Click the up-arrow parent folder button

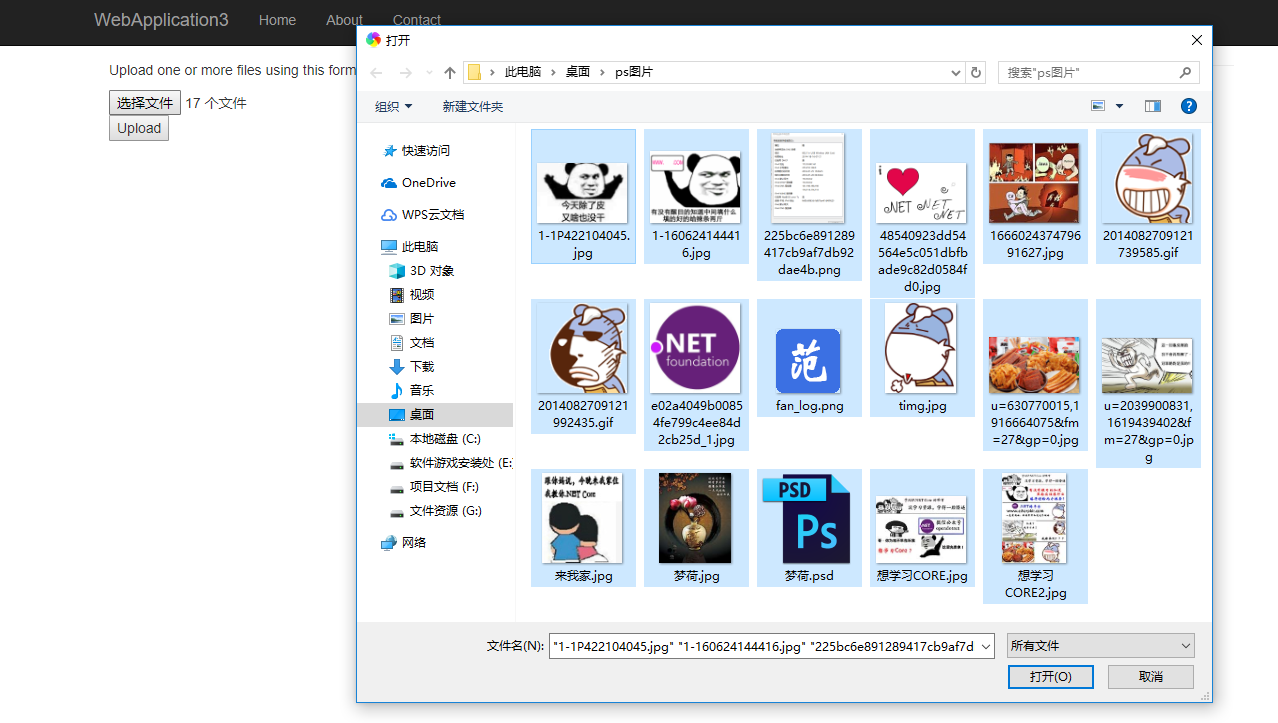point(450,73)
